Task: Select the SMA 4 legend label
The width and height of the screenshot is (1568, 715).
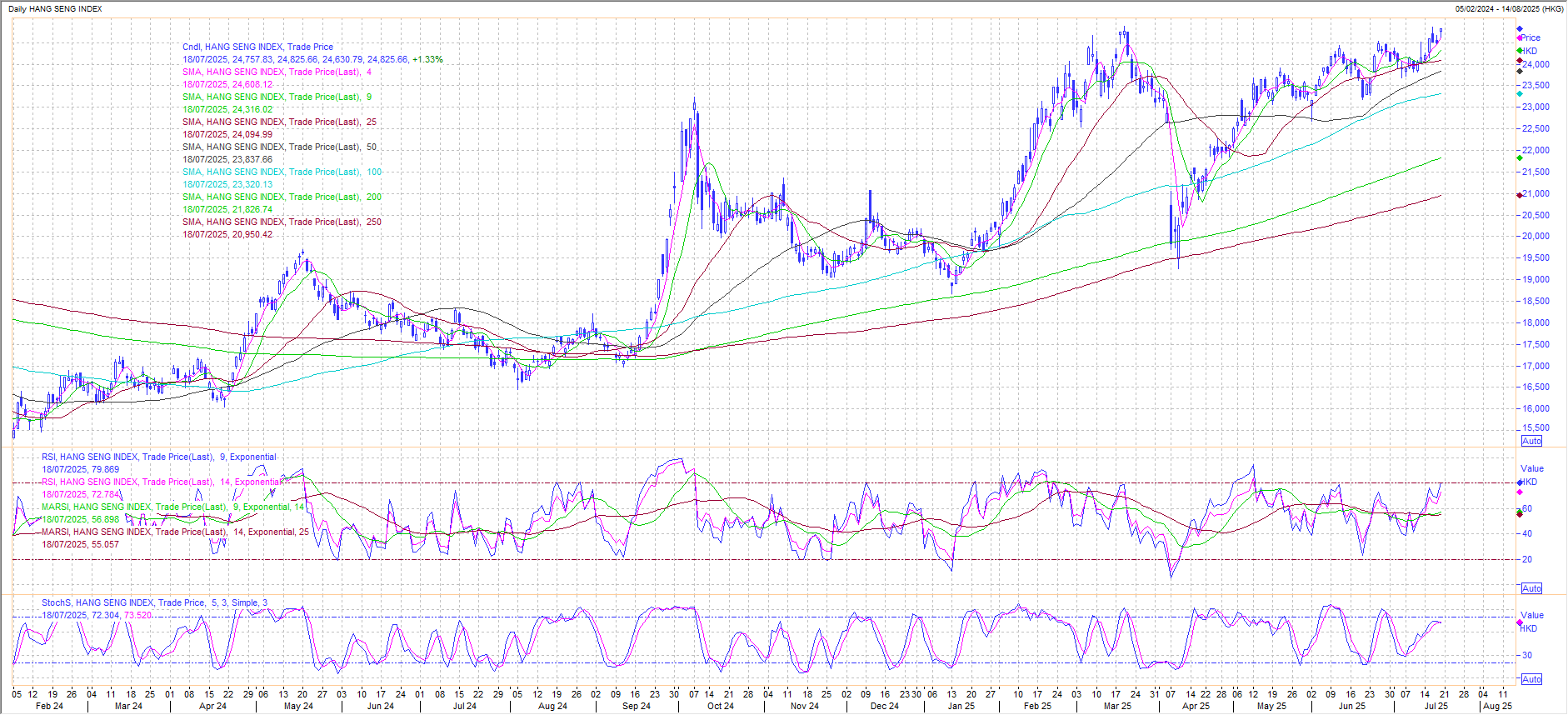Action: pyautogui.click(x=277, y=72)
